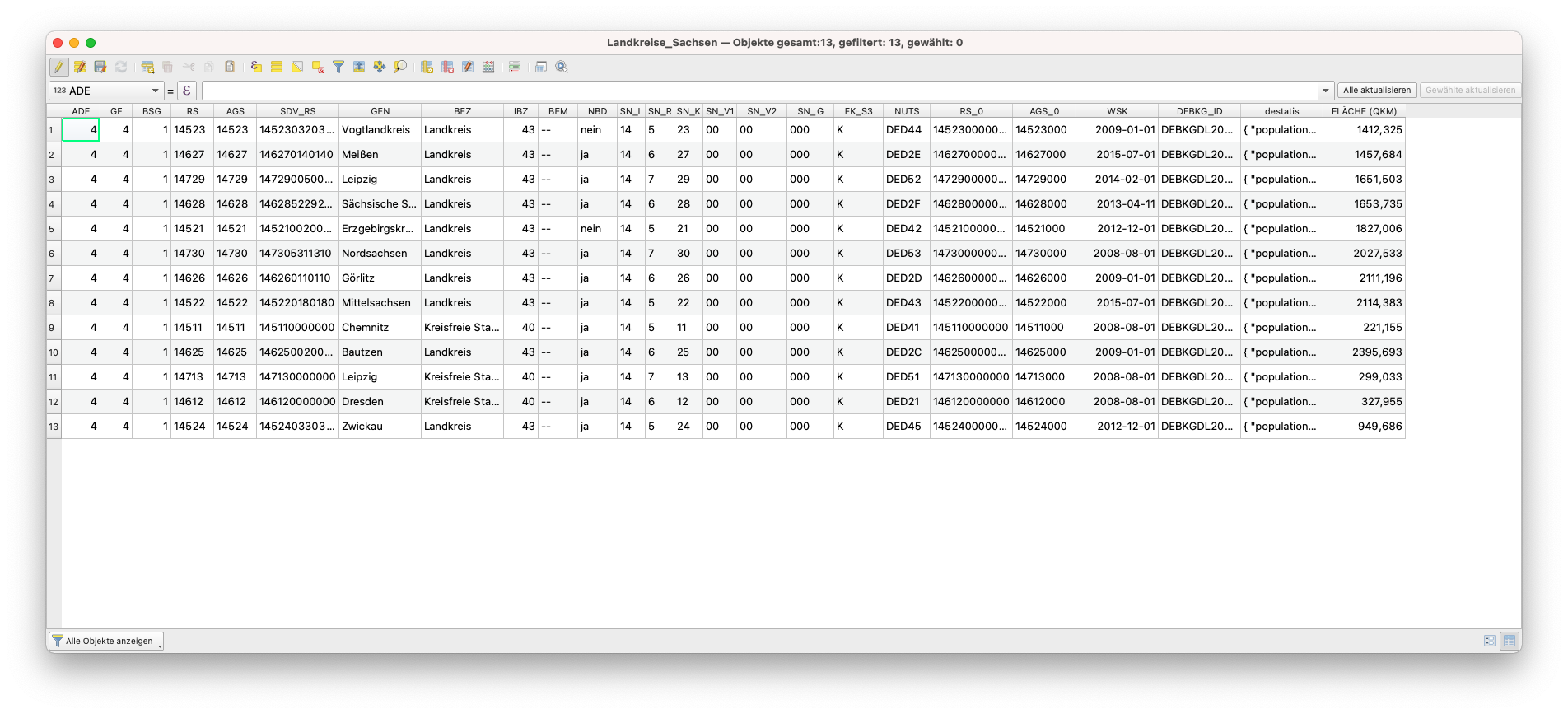Click the Vogtlandkreis cell
The image size is (1568, 714).
click(380, 130)
